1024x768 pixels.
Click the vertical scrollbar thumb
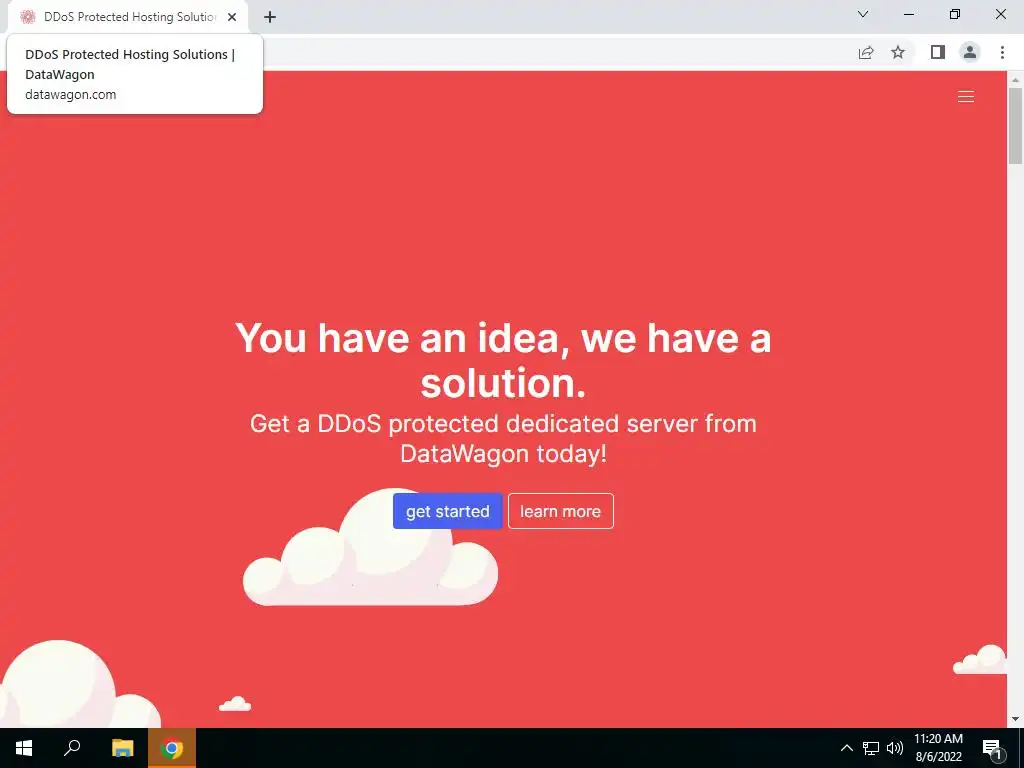(1015, 125)
